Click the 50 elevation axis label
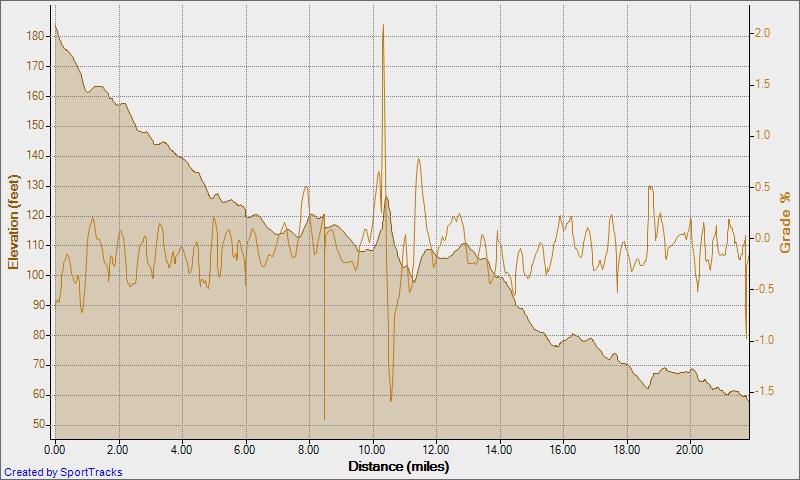Screen dimensions: 800x480 tap(39, 425)
